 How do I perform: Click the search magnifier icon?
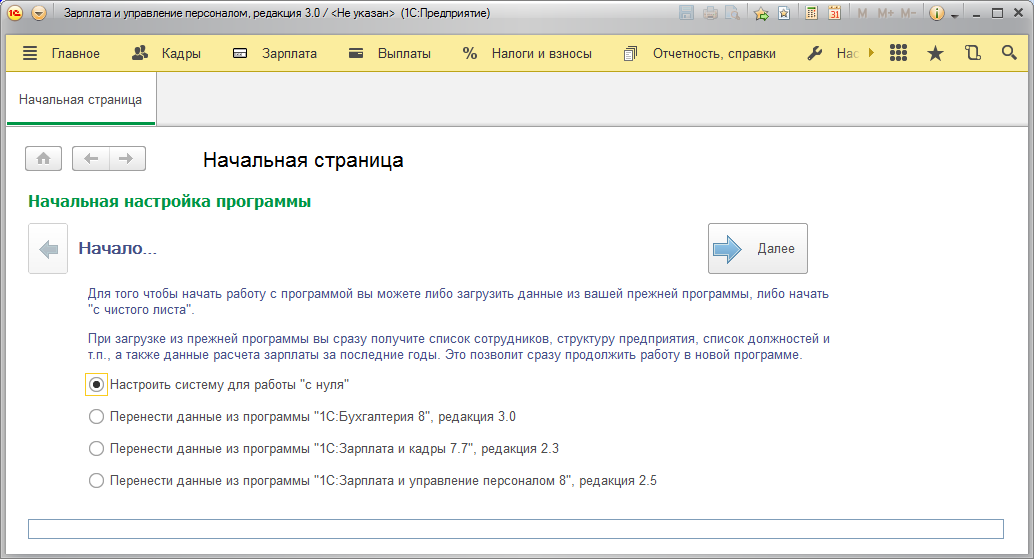click(1009, 53)
